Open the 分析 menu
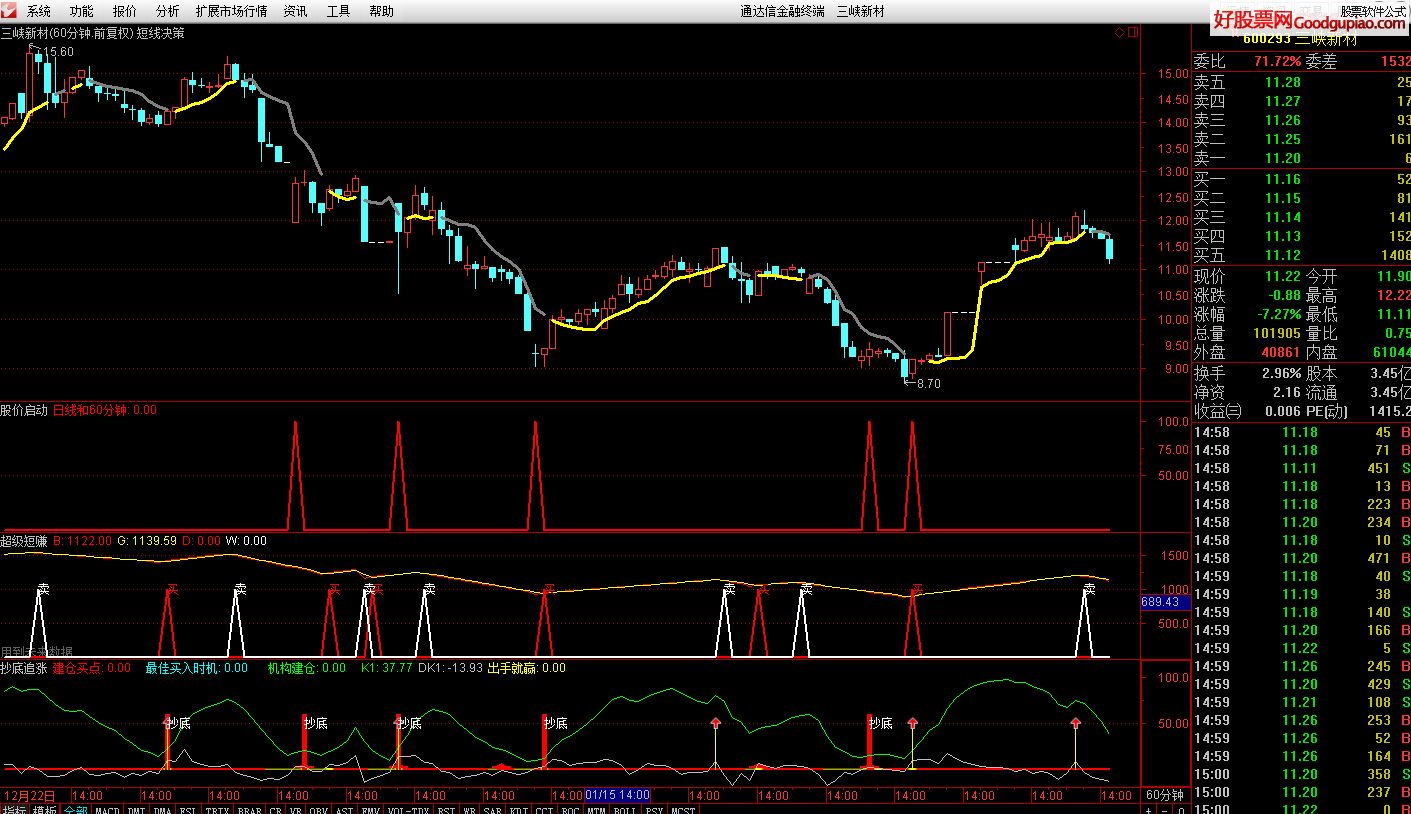 [167, 11]
